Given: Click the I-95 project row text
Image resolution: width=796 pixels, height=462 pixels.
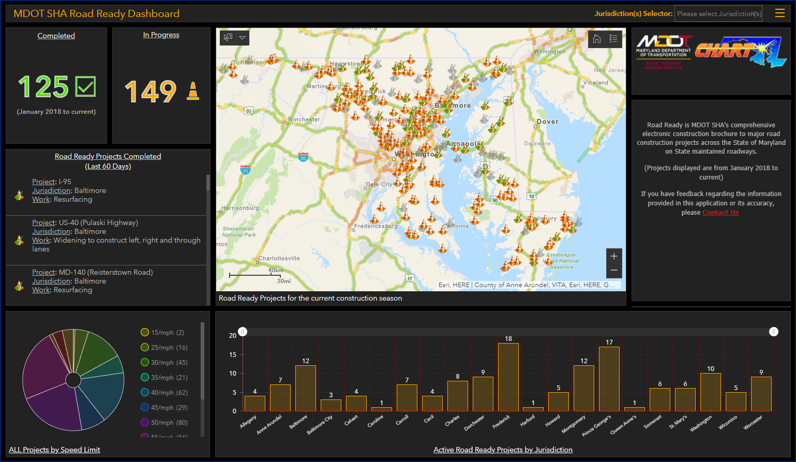Looking at the screenshot, I should click(x=69, y=190).
